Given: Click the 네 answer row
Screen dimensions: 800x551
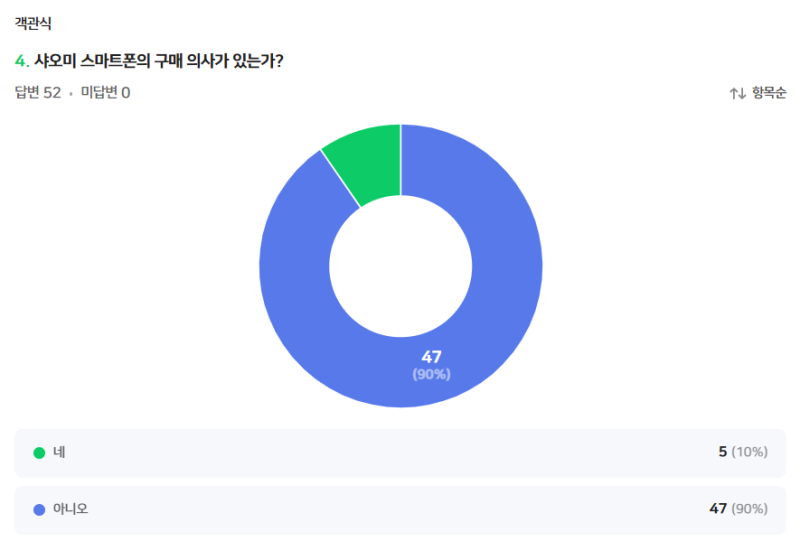Looking at the screenshot, I should [x=400, y=453].
